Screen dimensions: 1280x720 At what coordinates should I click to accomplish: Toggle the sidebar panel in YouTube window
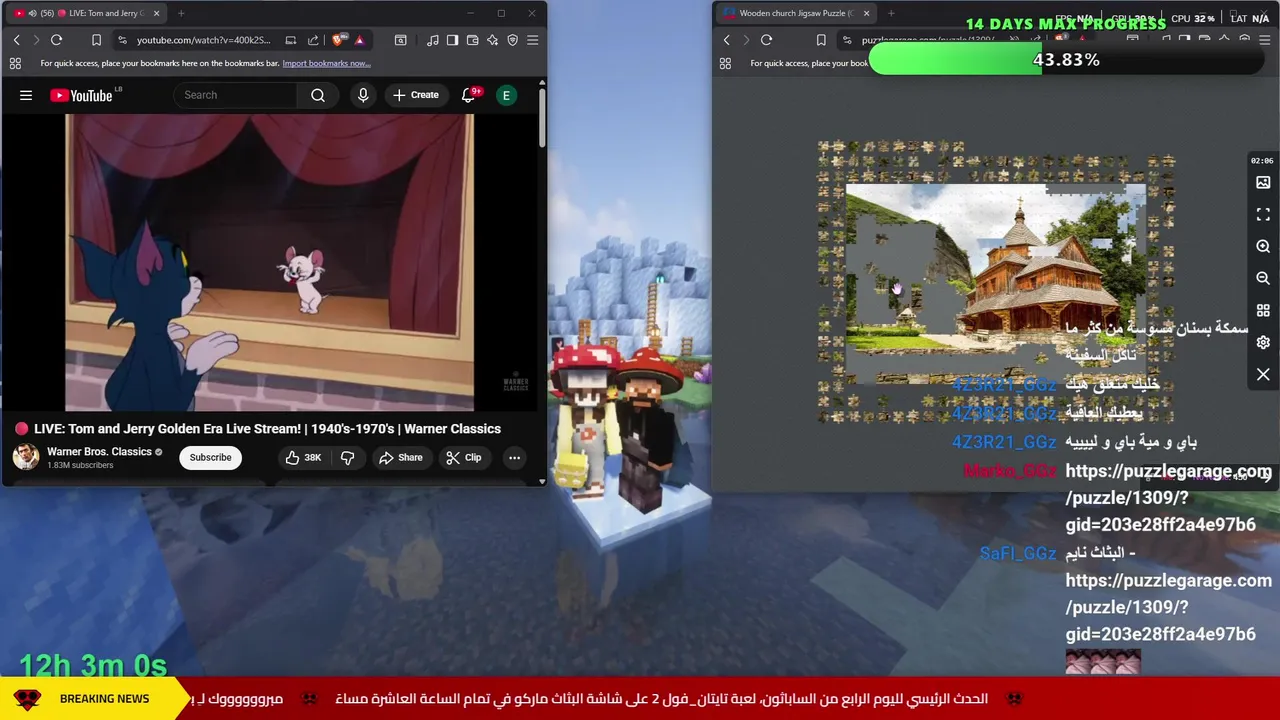[452, 40]
